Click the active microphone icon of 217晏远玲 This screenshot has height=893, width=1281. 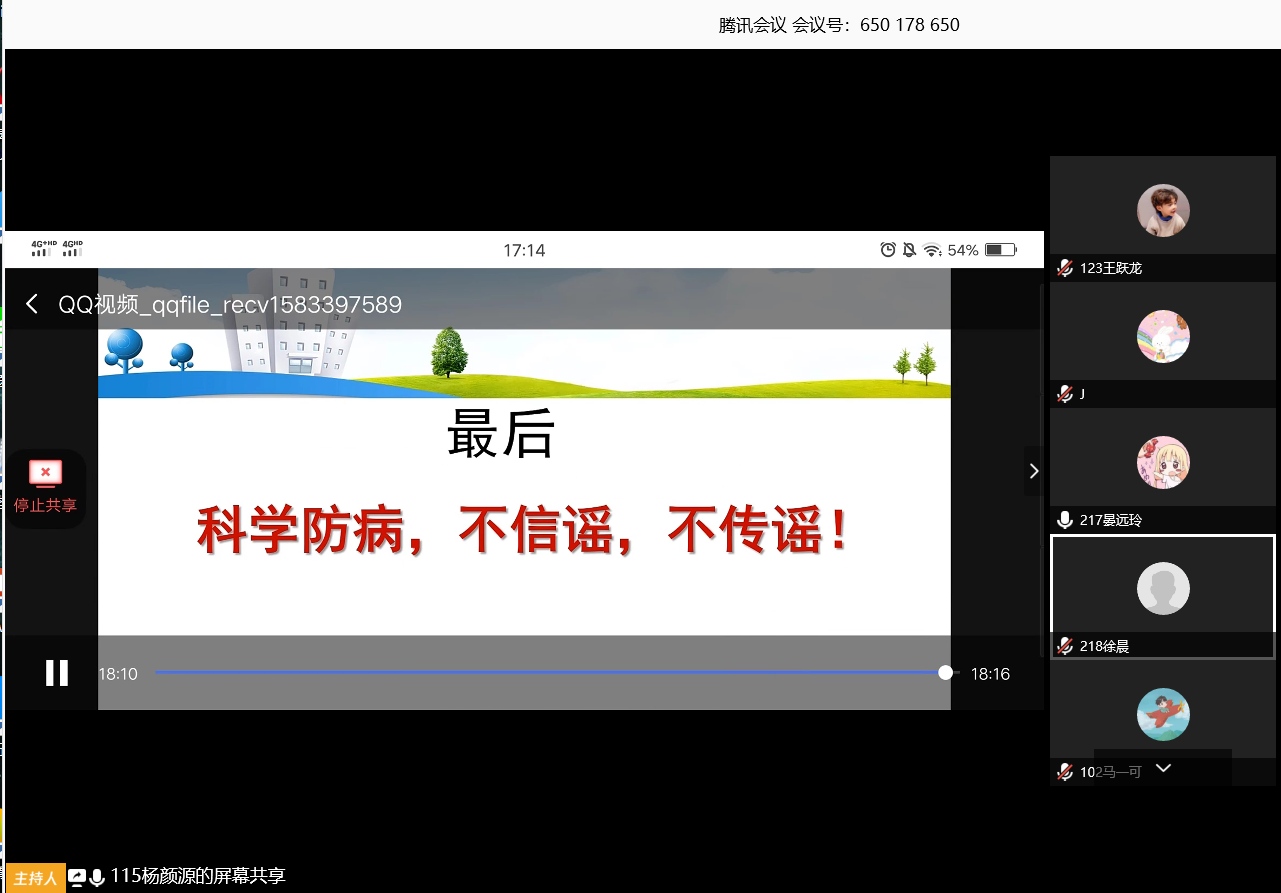pos(1065,520)
